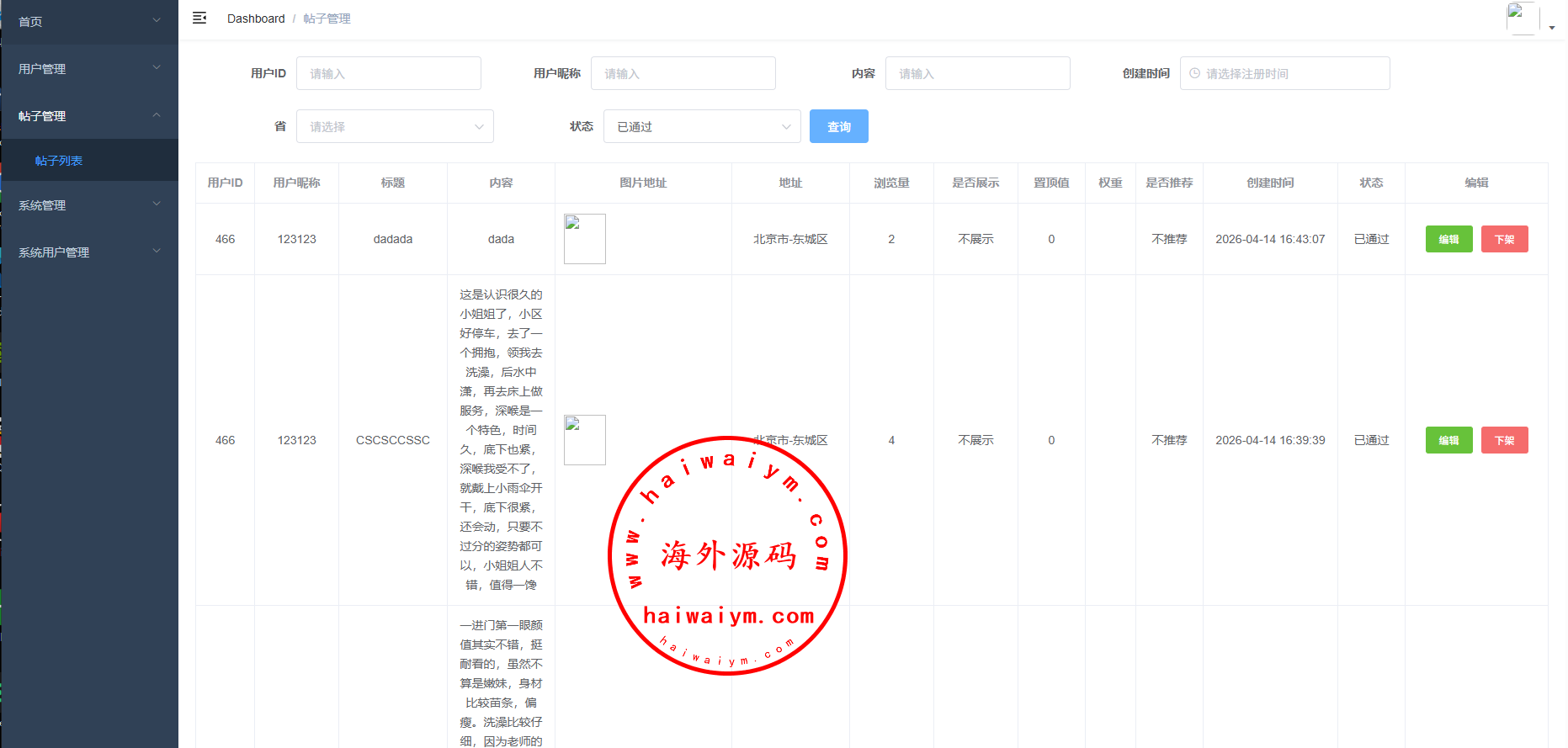
Task: Click the clock icon in 创建时间 field
Action: [1194, 73]
